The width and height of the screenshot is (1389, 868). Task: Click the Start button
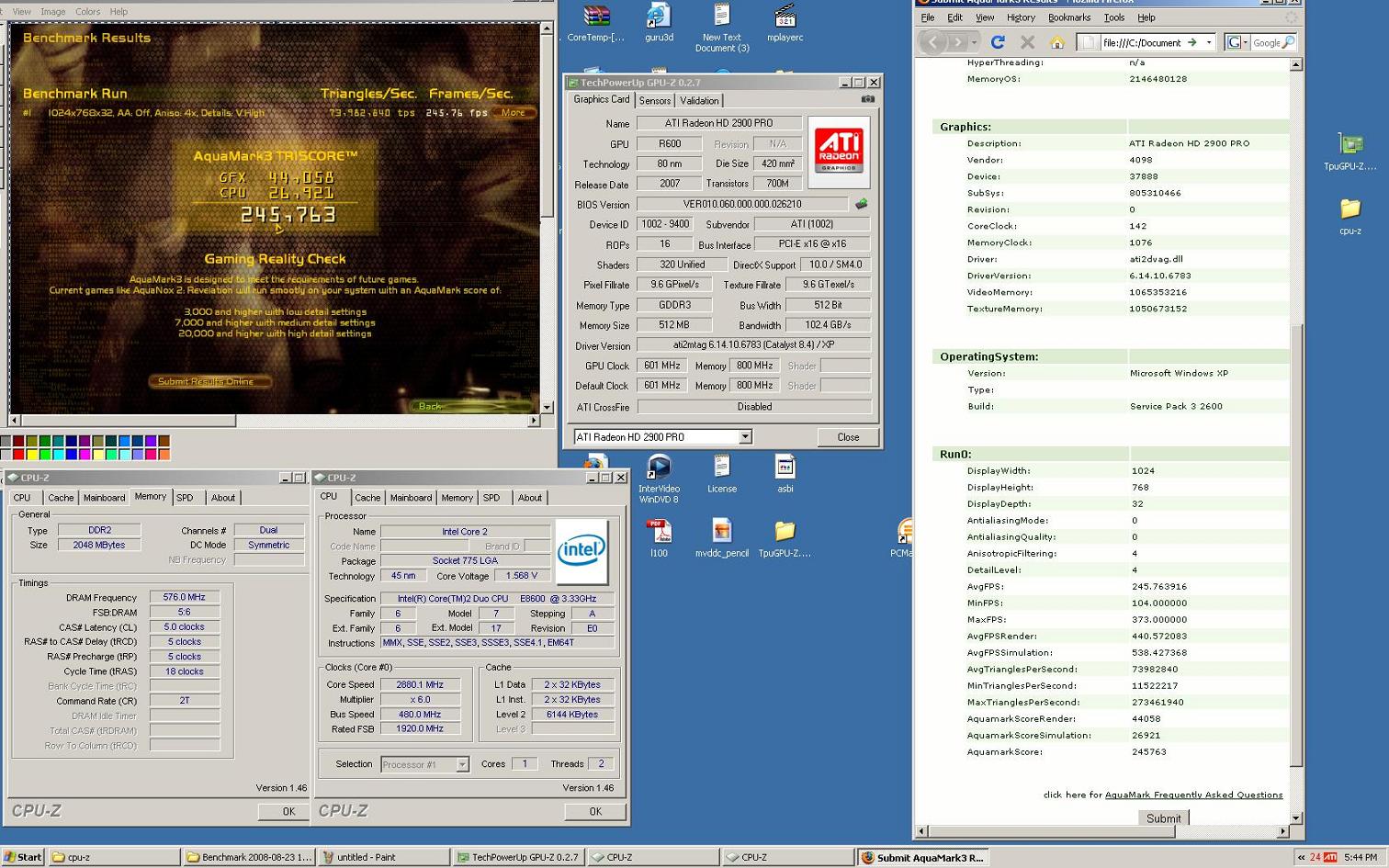[x=23, y=857]
